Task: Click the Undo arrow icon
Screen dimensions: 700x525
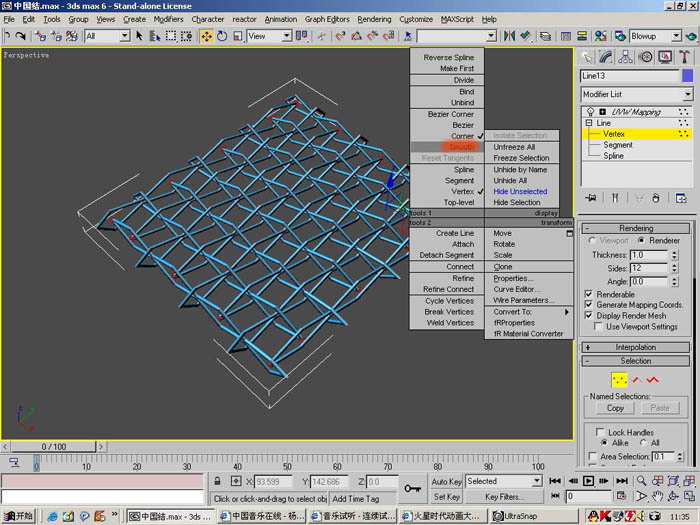Action: click(x=7, y=36)
